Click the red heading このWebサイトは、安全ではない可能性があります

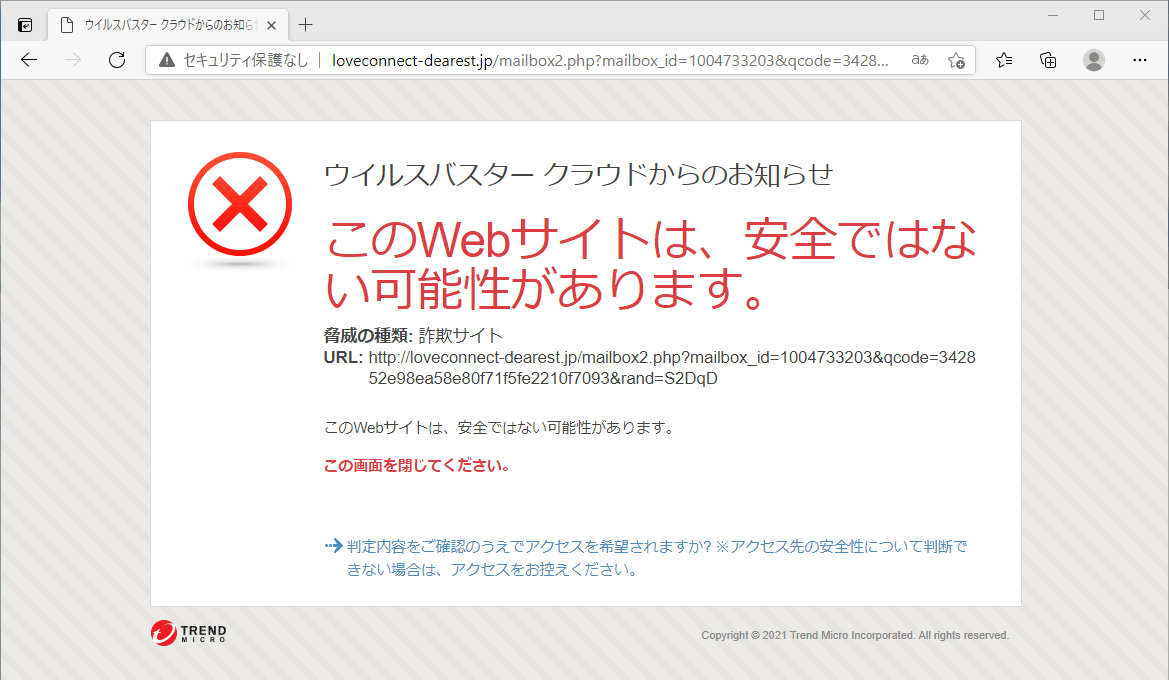pyautogui.click(x=651, y=262)
